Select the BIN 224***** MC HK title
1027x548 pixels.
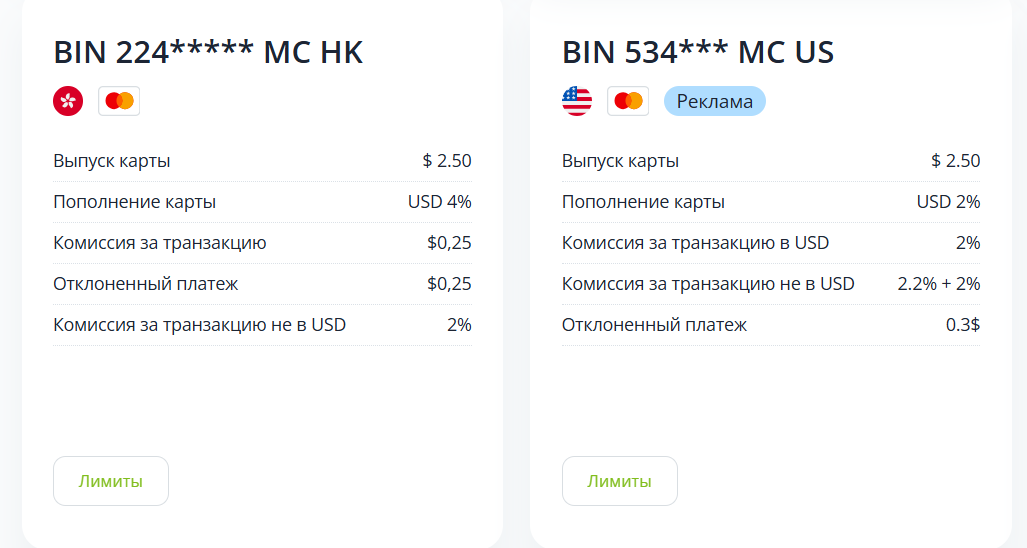[208, 52]
